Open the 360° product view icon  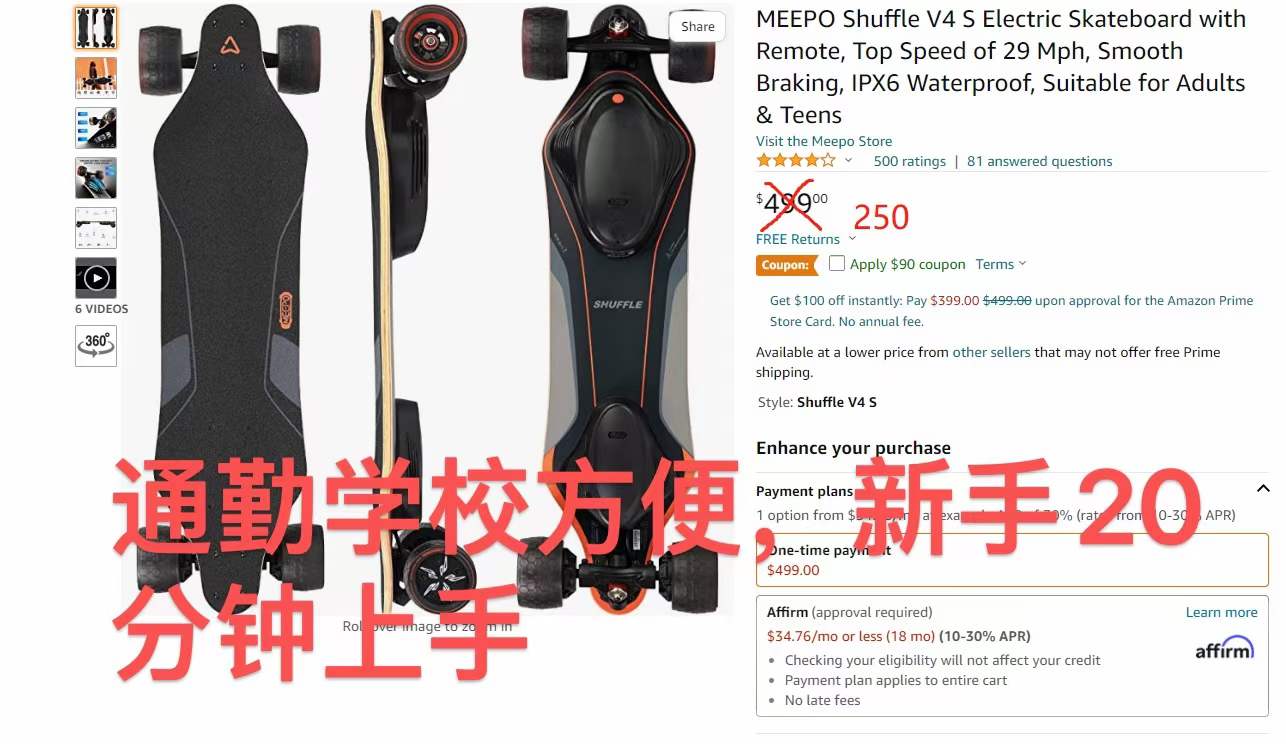pos(96,346)
